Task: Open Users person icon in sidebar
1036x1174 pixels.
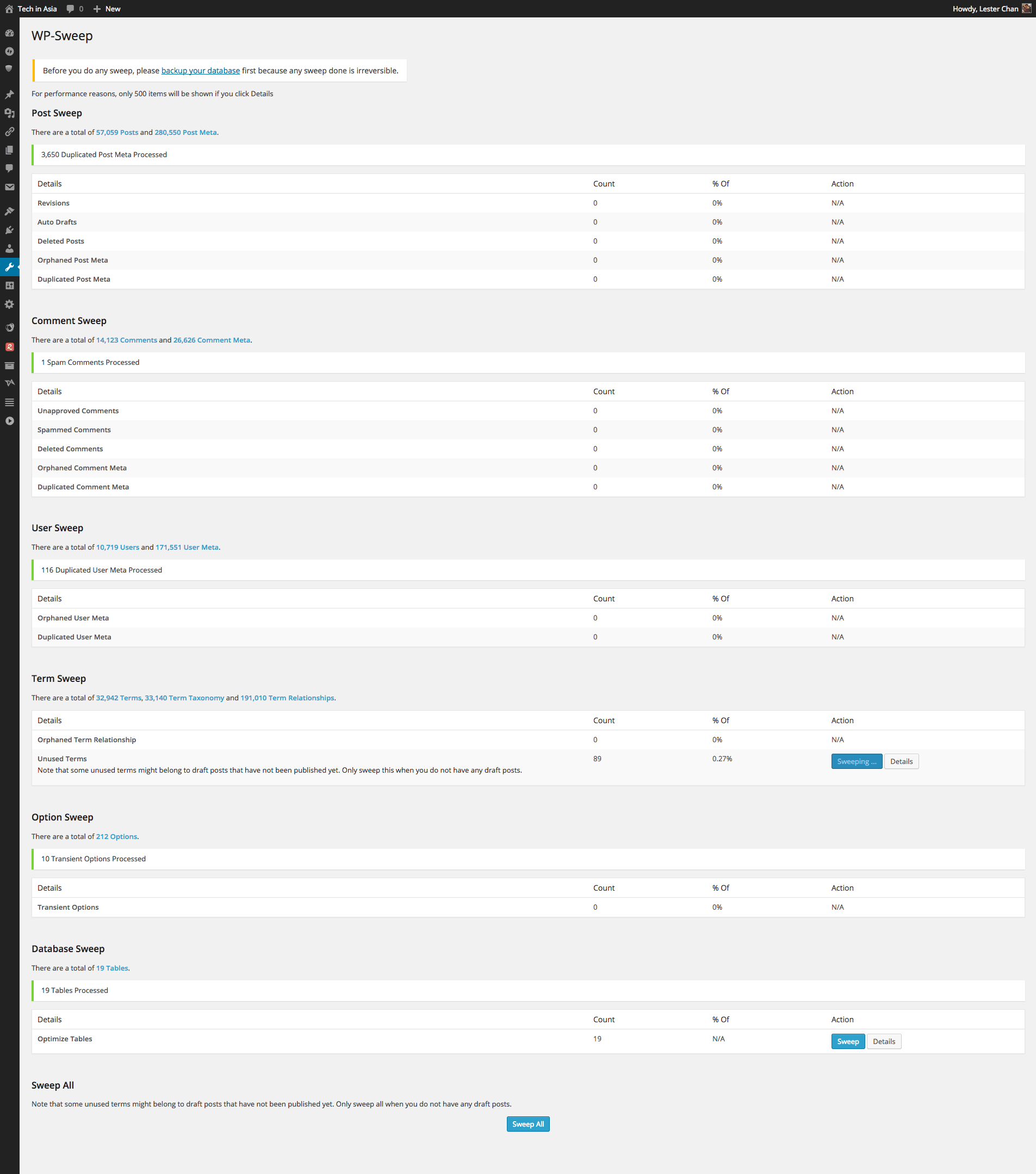Action: click(x=9, y=249)
